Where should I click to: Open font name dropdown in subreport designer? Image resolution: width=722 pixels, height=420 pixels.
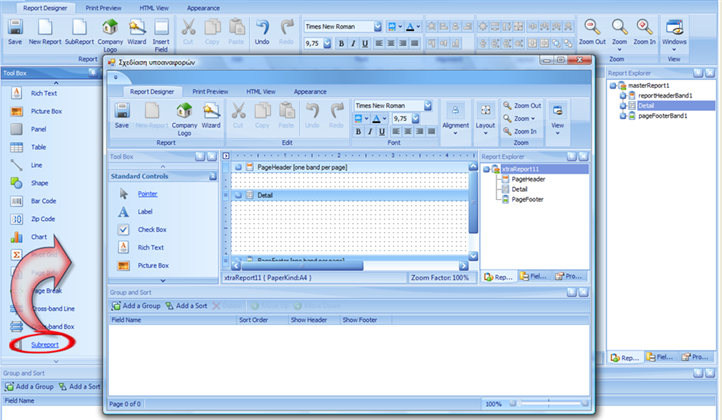[x=428, y=105]
